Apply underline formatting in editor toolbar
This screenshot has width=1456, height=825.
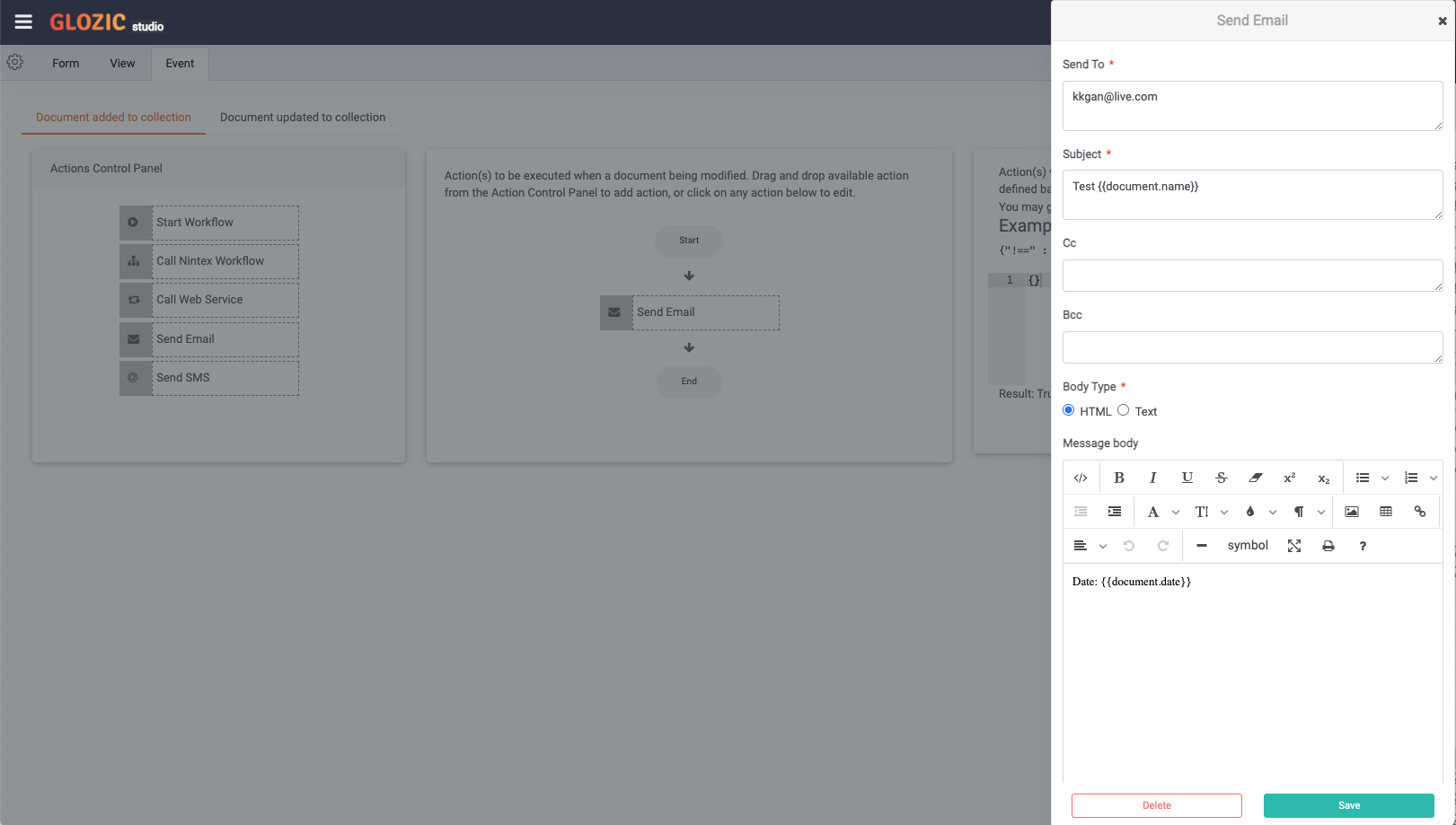[x=1187, y=478]
